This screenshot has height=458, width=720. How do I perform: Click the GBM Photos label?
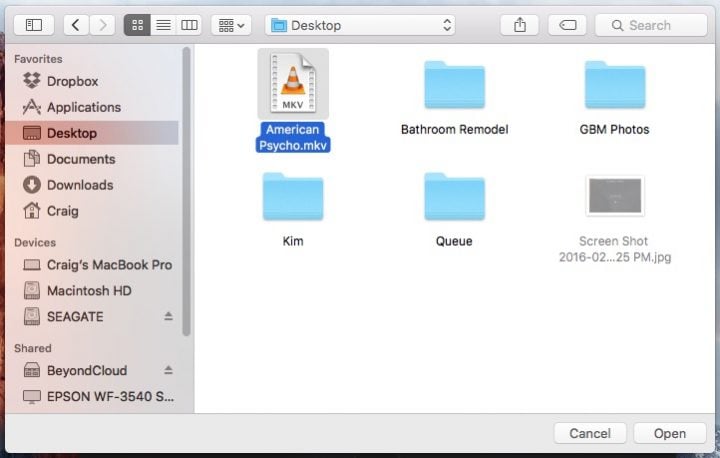614,130
